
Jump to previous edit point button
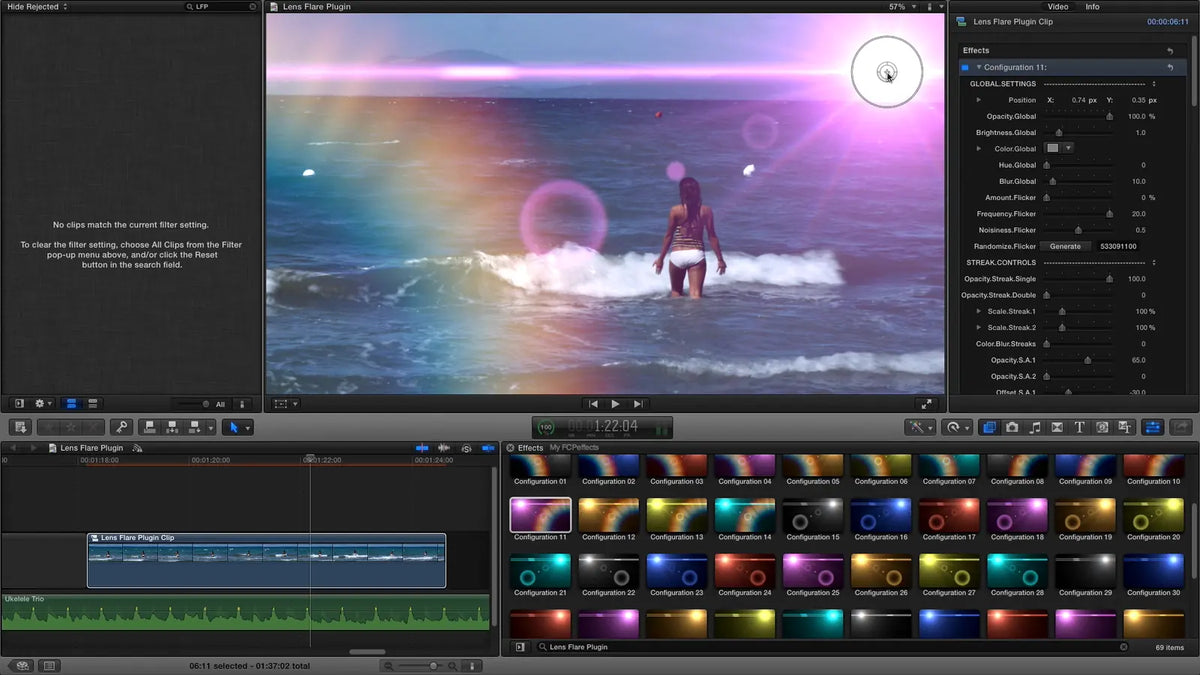tap(593, 404)
